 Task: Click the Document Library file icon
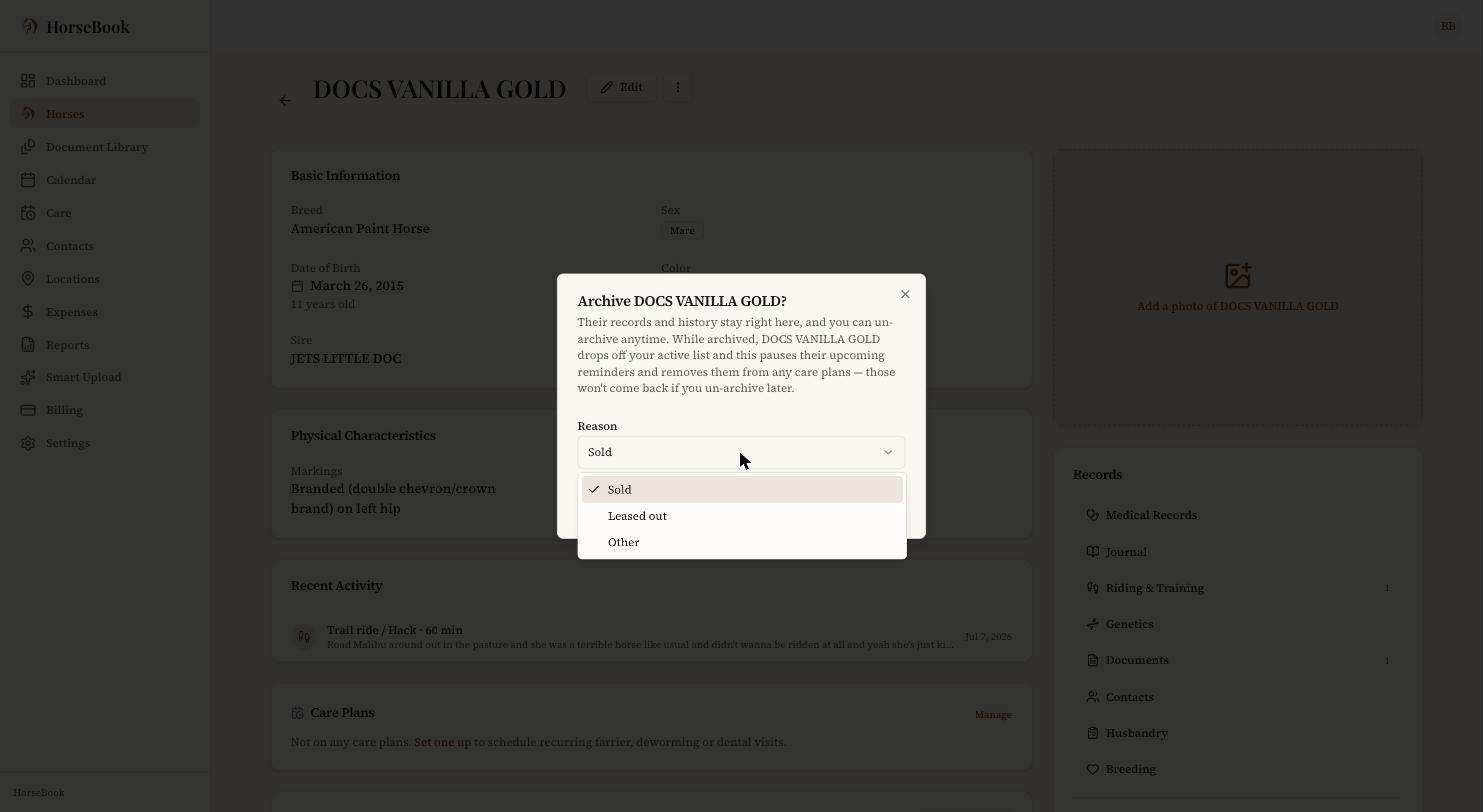tap(28, 147)
